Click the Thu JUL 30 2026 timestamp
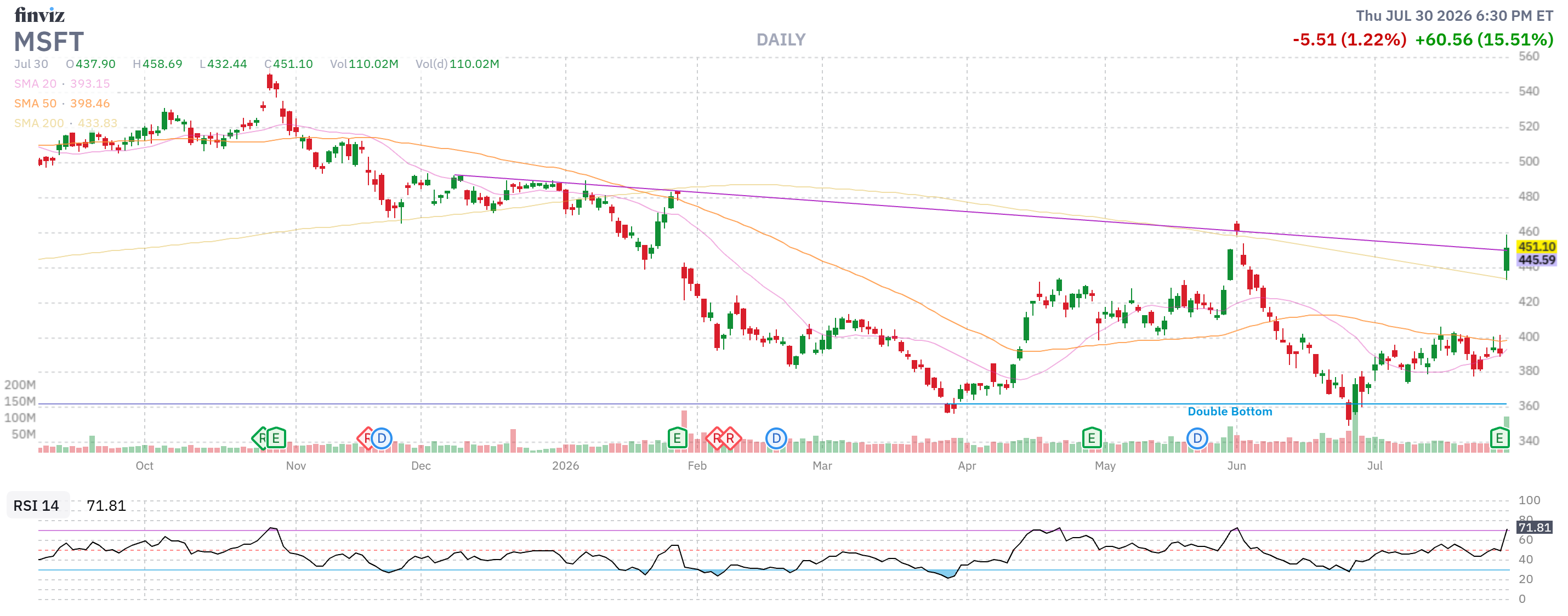1568x616 pixels. 1454,16
